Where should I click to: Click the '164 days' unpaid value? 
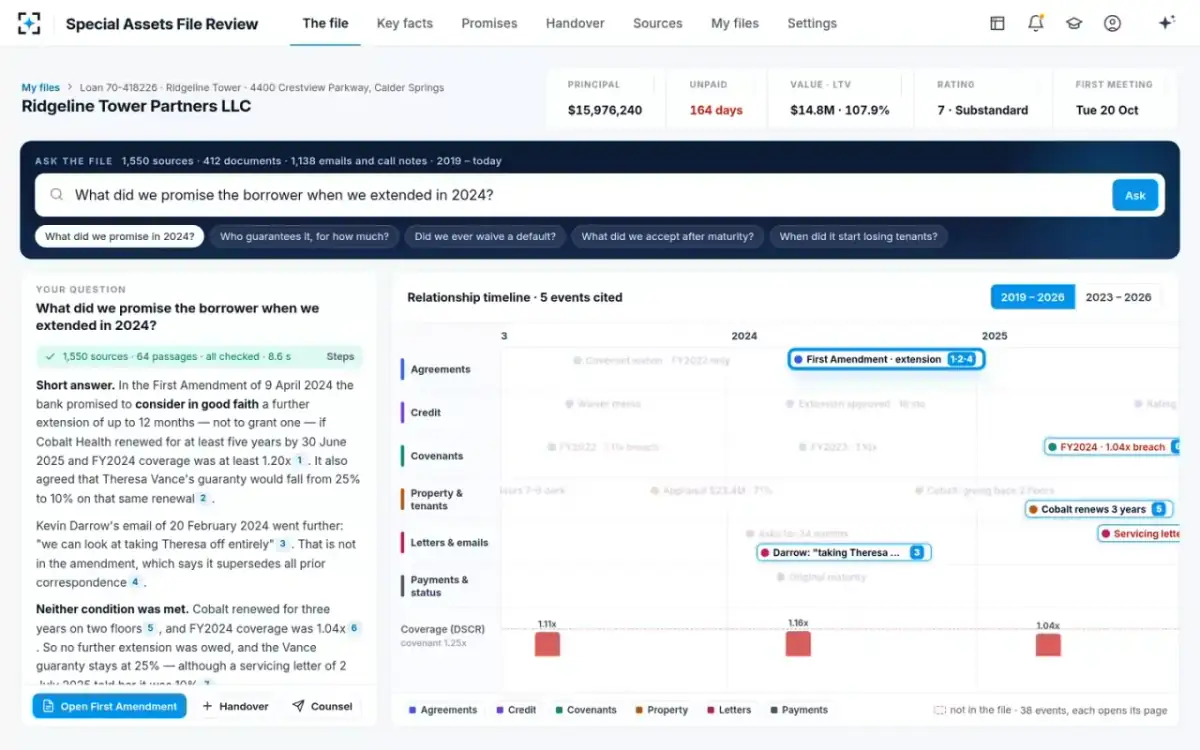pos(716,110)
